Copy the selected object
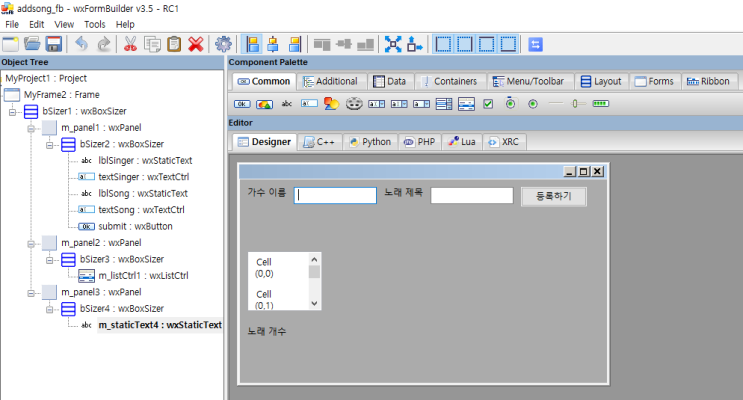The image size is (743, 400). 152,44
